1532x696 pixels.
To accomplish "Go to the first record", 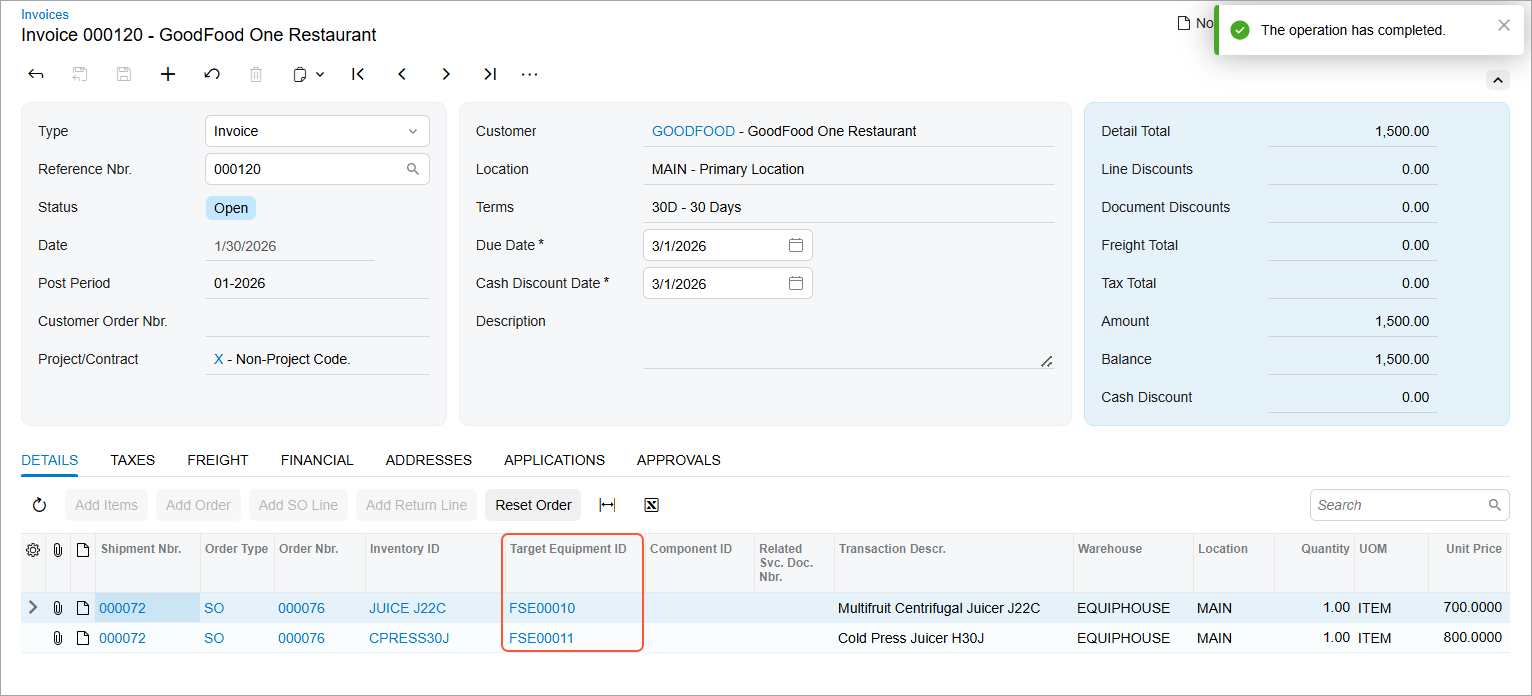I will click(x=358, y=74).
